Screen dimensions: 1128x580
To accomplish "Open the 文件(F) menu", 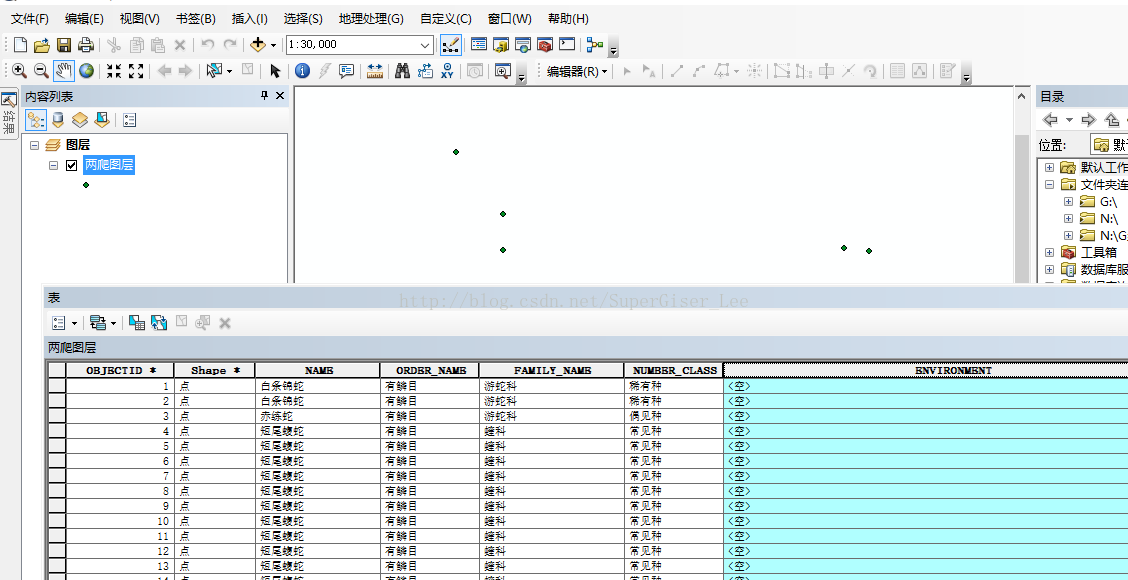I will click(x=30, y=19).
